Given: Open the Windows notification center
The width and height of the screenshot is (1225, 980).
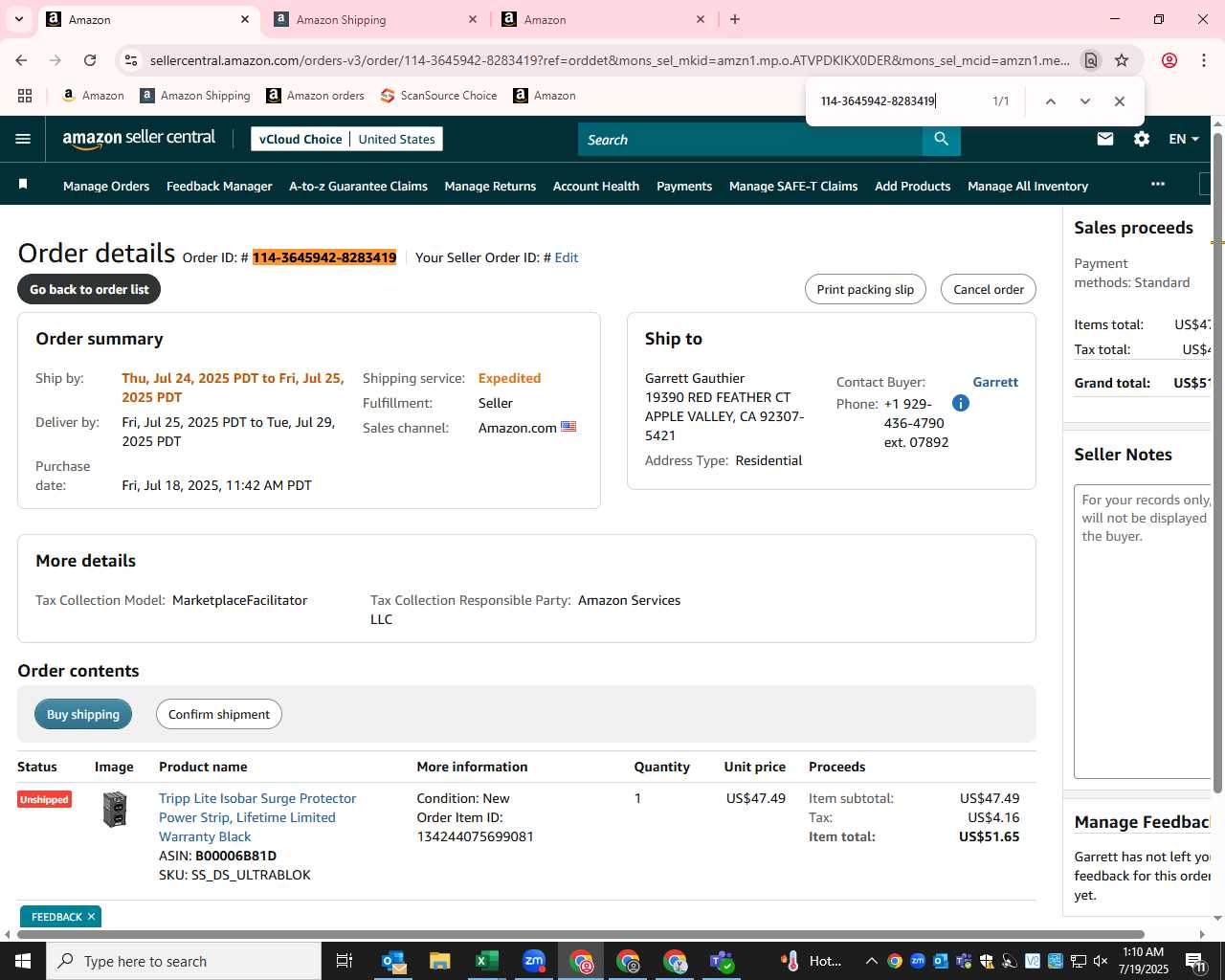Looking at the screenshot, I should [x=1196, y=961].
